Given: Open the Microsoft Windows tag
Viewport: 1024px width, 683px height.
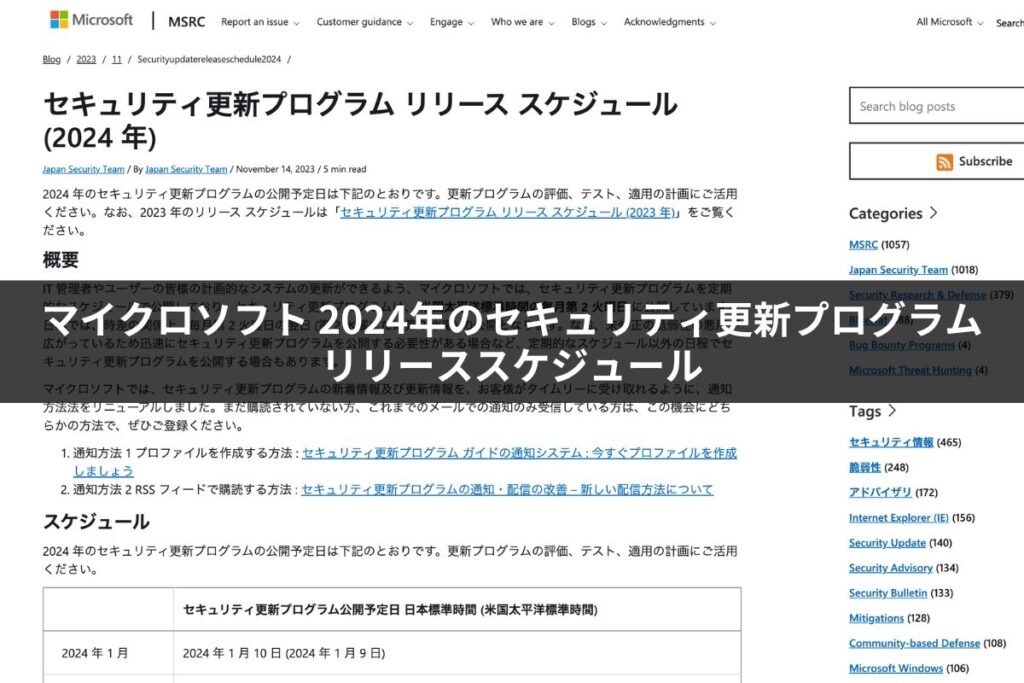Looking at the screenshot, I should 896,669.
